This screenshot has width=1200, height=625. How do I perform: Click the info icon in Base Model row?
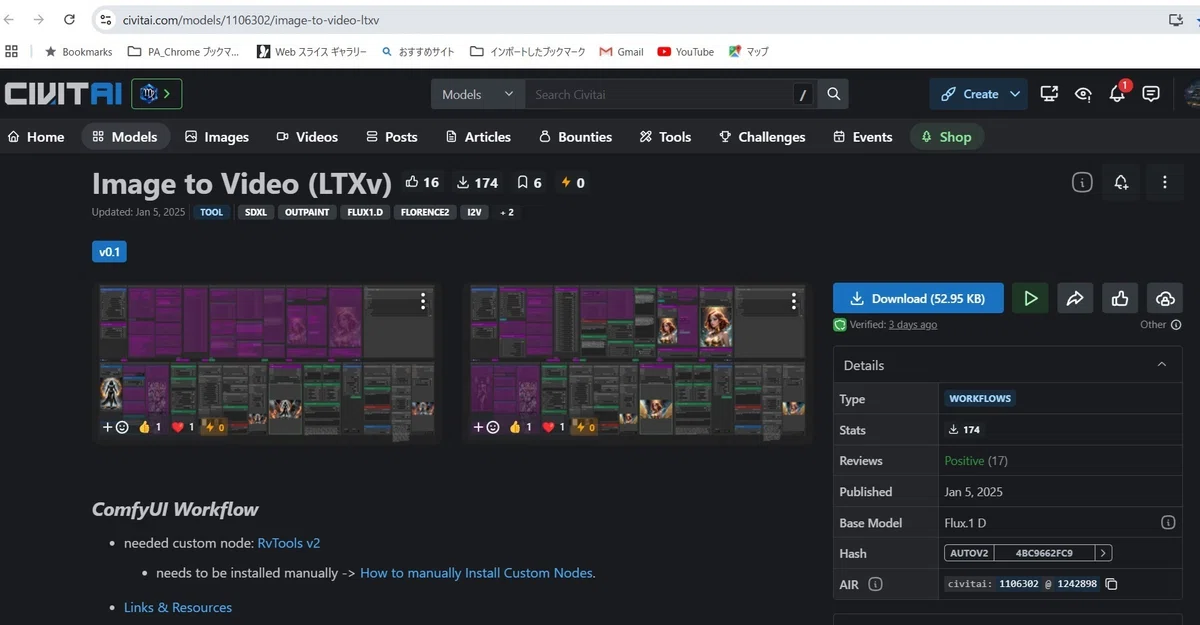click(1167, 522)
